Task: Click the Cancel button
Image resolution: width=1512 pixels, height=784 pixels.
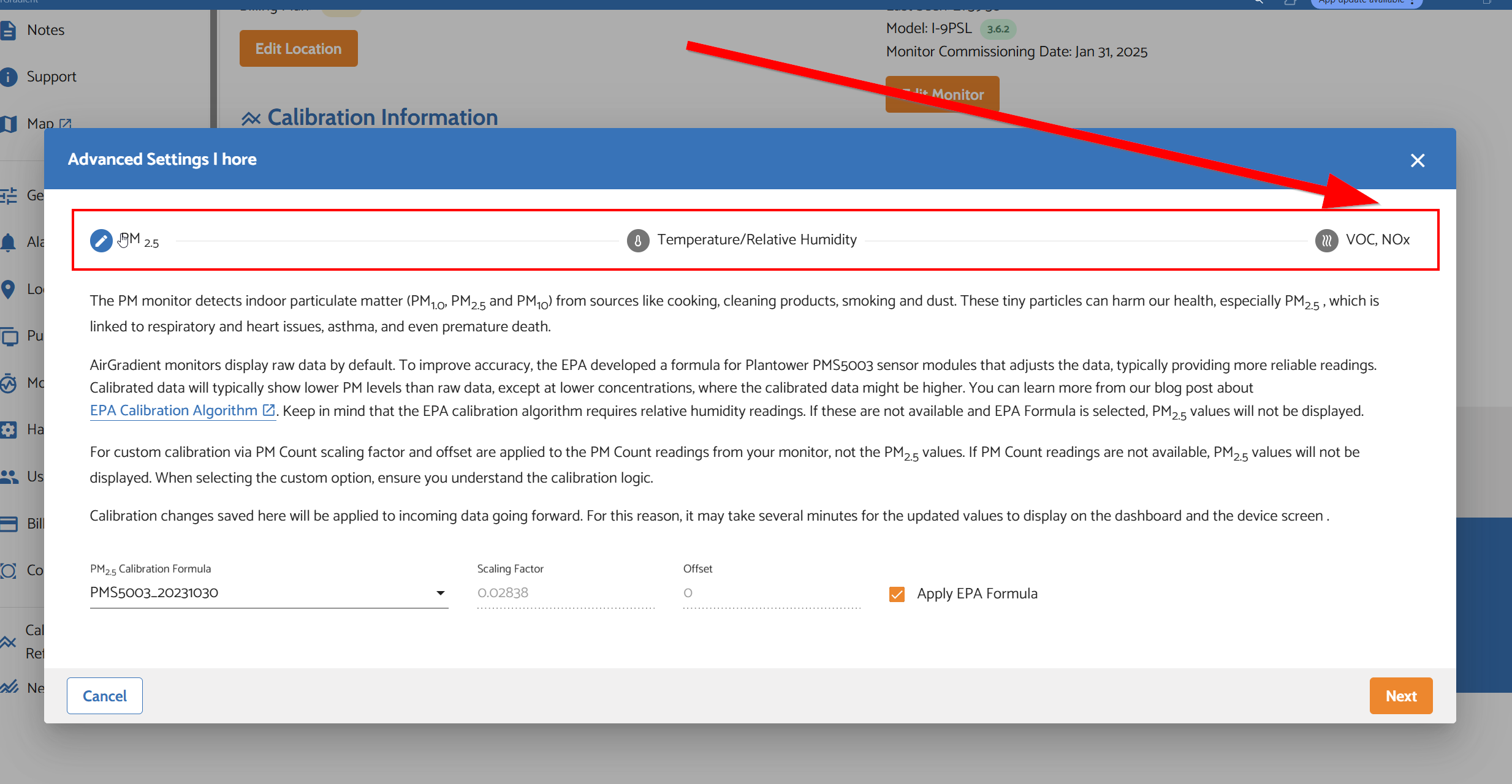Action: (105, 696)
